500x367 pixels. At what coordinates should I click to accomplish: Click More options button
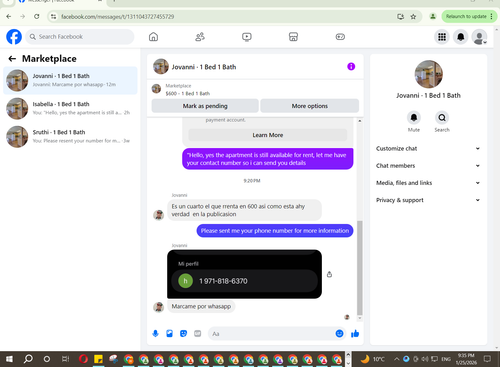[x=310, y=106]
